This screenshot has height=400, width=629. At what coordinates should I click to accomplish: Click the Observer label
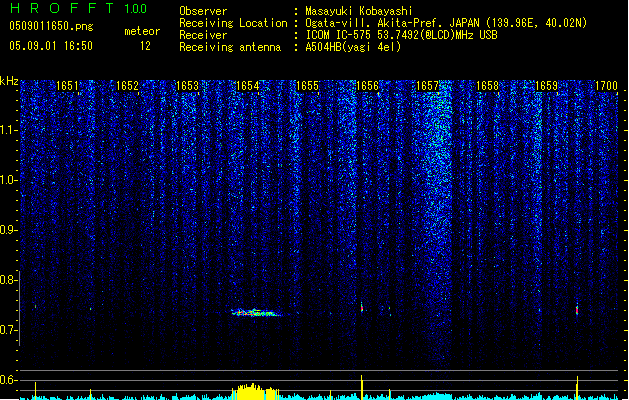pyautogui.click(x=203, y=11)
